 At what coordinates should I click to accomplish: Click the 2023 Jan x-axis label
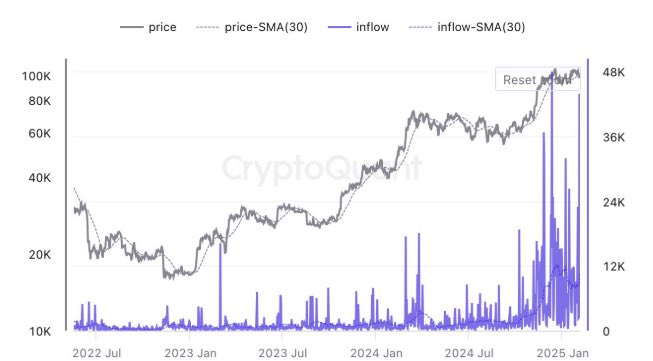tap(190, 353)
